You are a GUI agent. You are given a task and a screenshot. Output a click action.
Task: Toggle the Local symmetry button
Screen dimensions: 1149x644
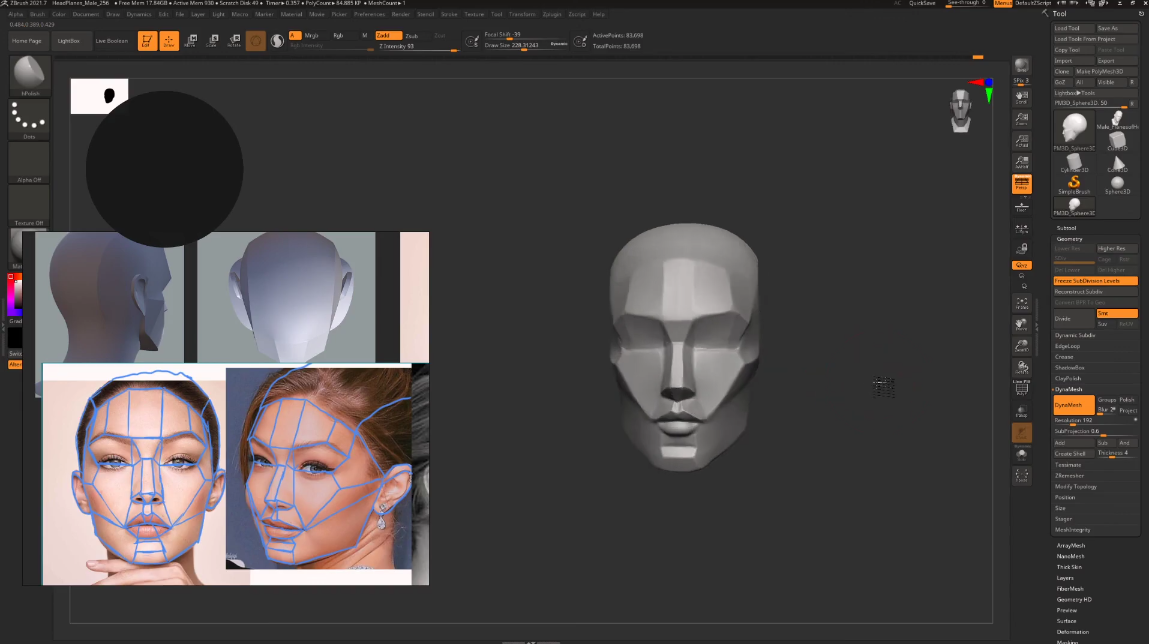click(1021, 230)
